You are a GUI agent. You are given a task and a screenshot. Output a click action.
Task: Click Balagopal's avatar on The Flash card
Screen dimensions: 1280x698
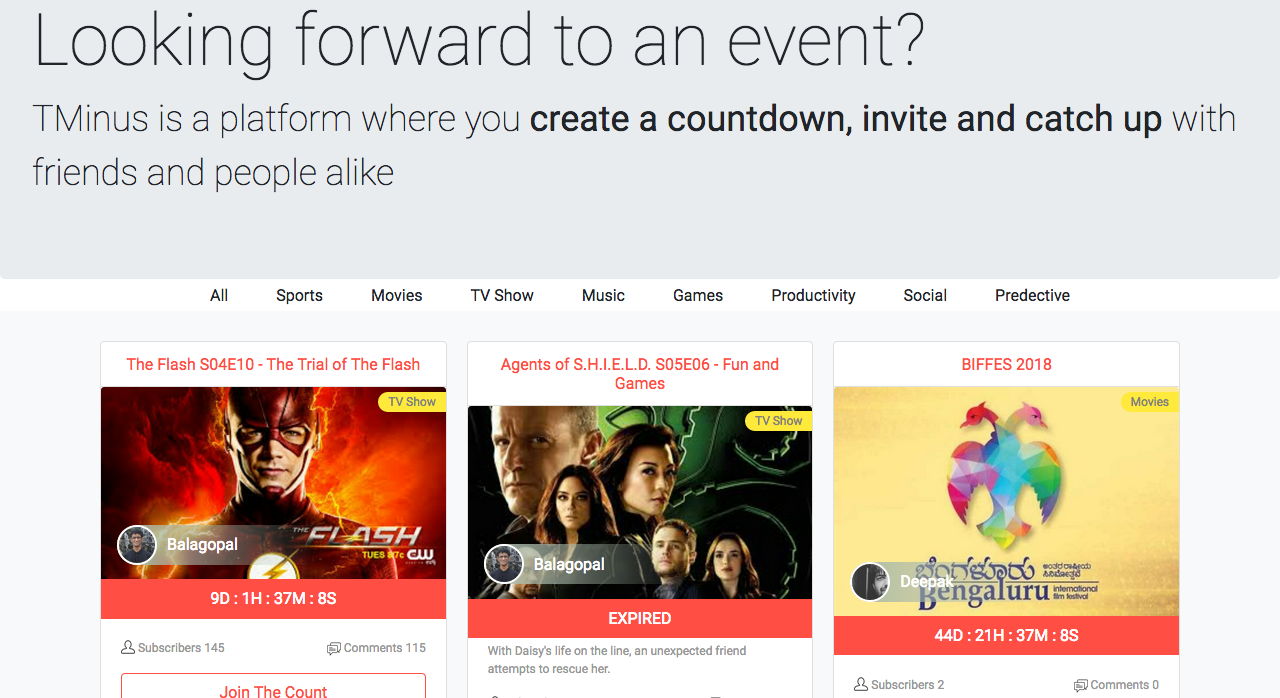pos(137,545)
